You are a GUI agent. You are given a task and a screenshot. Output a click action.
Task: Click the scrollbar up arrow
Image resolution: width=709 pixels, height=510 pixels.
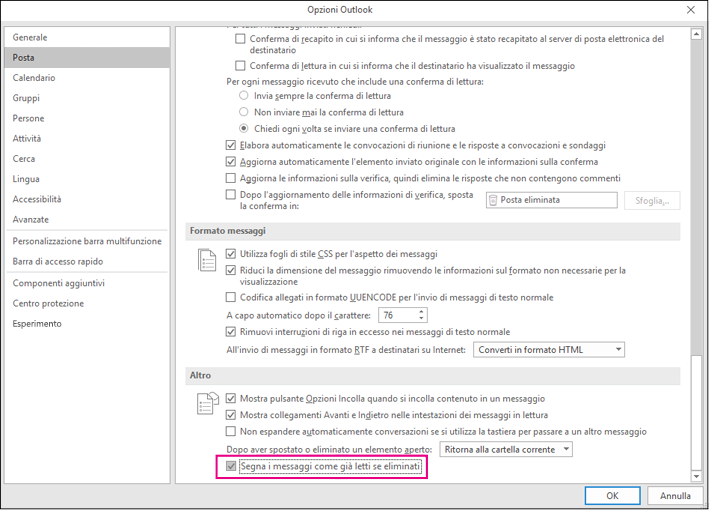point(696,34)
